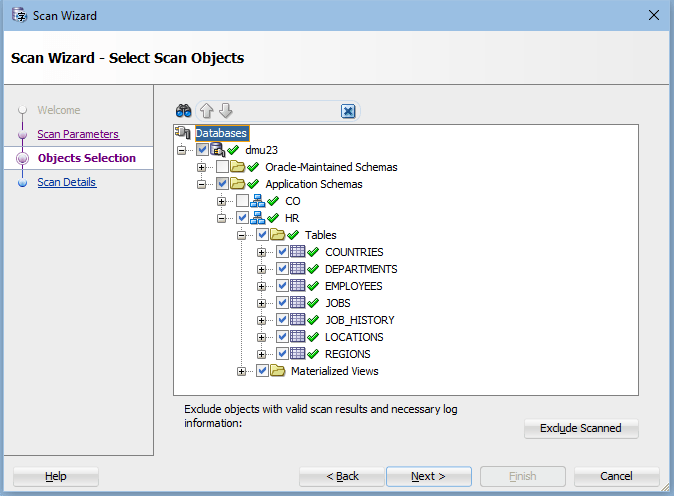674x496 pixels.
Task: Click the Back button
Action: click(x=342, y=476)
